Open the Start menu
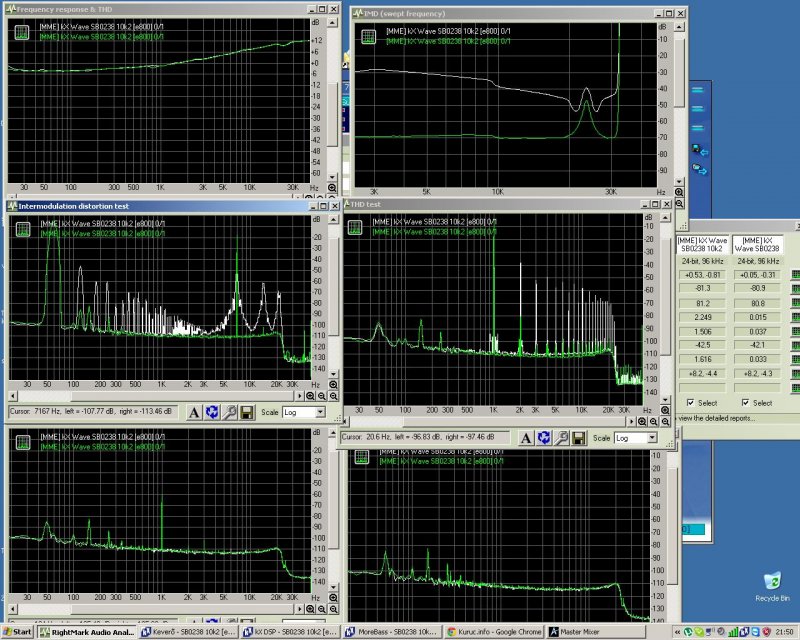The height and width of the screenshot is (640, 800). (18, 632)
